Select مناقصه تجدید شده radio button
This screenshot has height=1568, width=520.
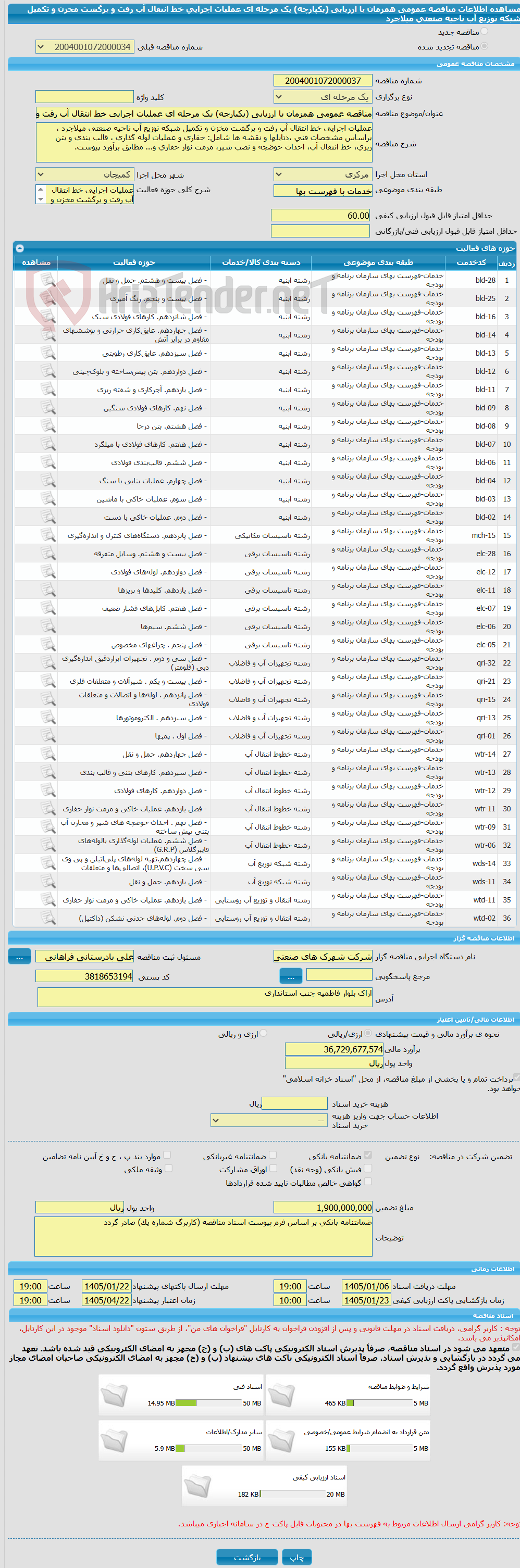[x=485, y=46]
